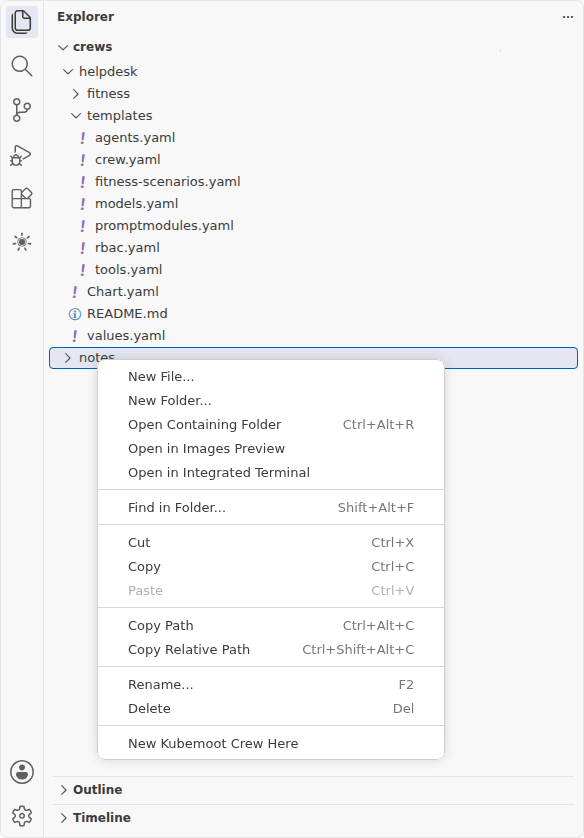Open the Accounts icon
This screenshot has height=838, width=584.
click(21, 772)
